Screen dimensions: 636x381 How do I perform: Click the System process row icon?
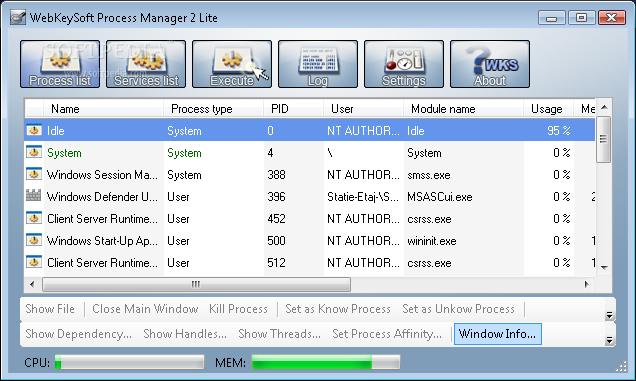point(34,153)
